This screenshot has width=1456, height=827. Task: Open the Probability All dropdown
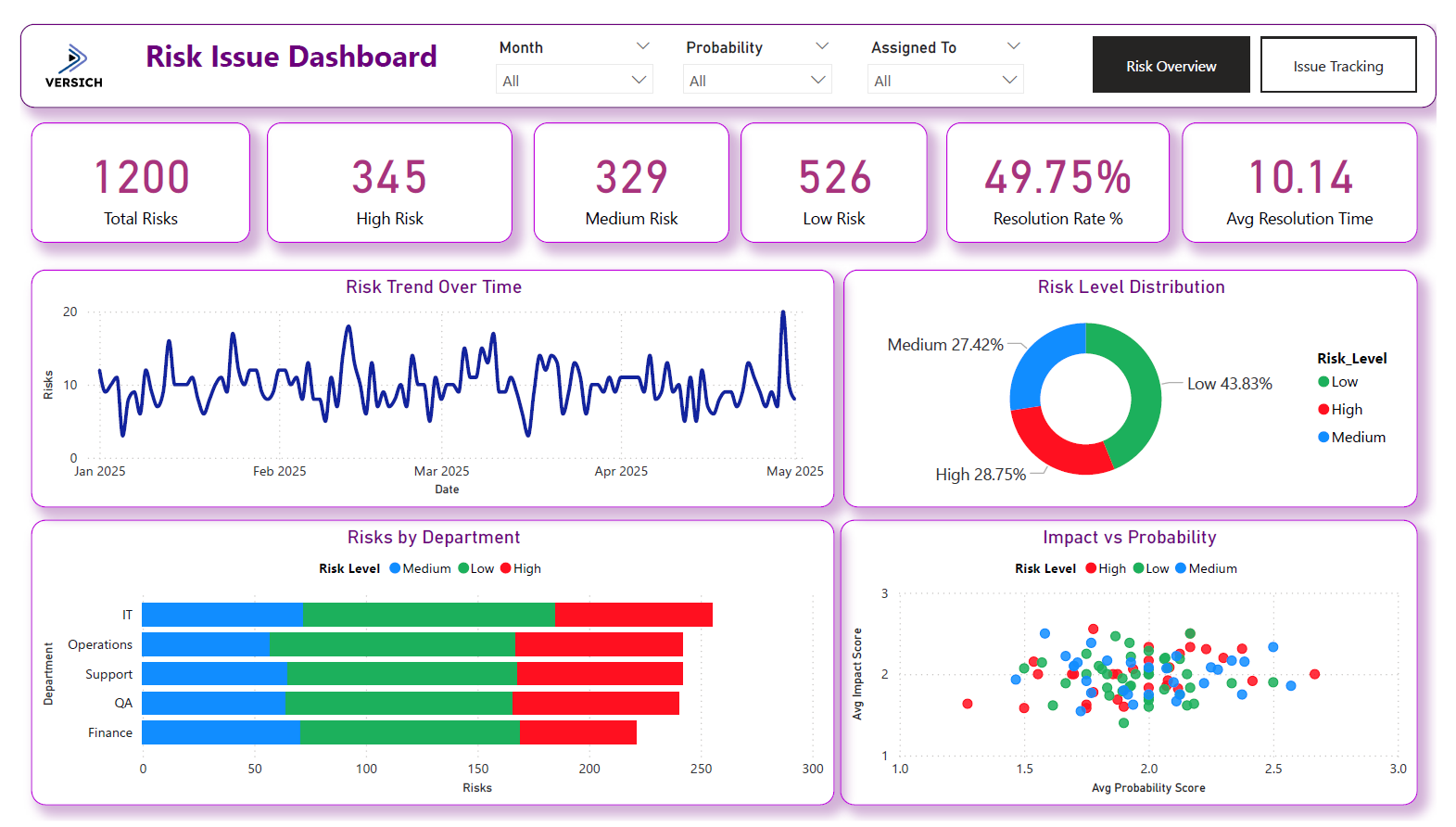click(756, 81)
